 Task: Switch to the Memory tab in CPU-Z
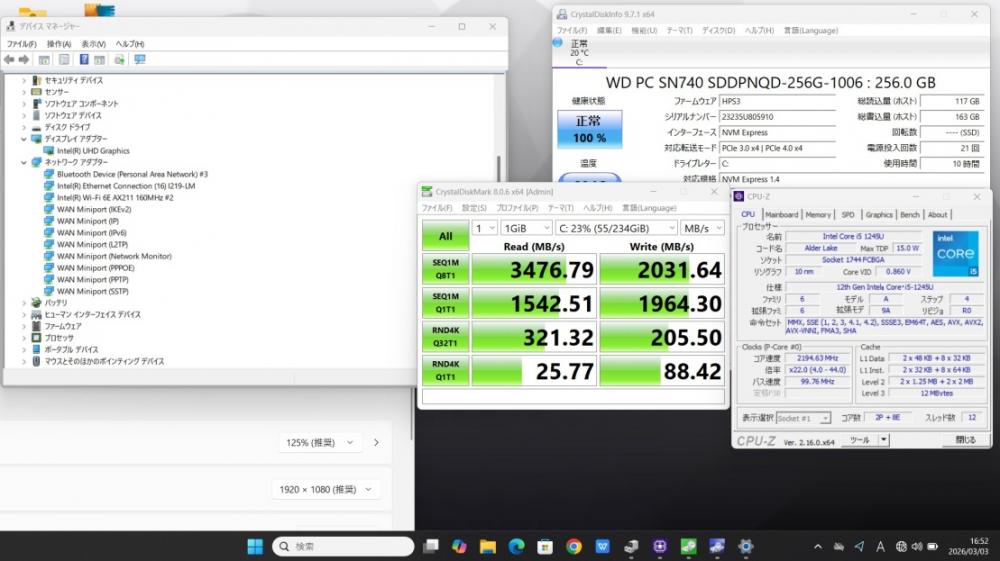click(x=818, y=215)
